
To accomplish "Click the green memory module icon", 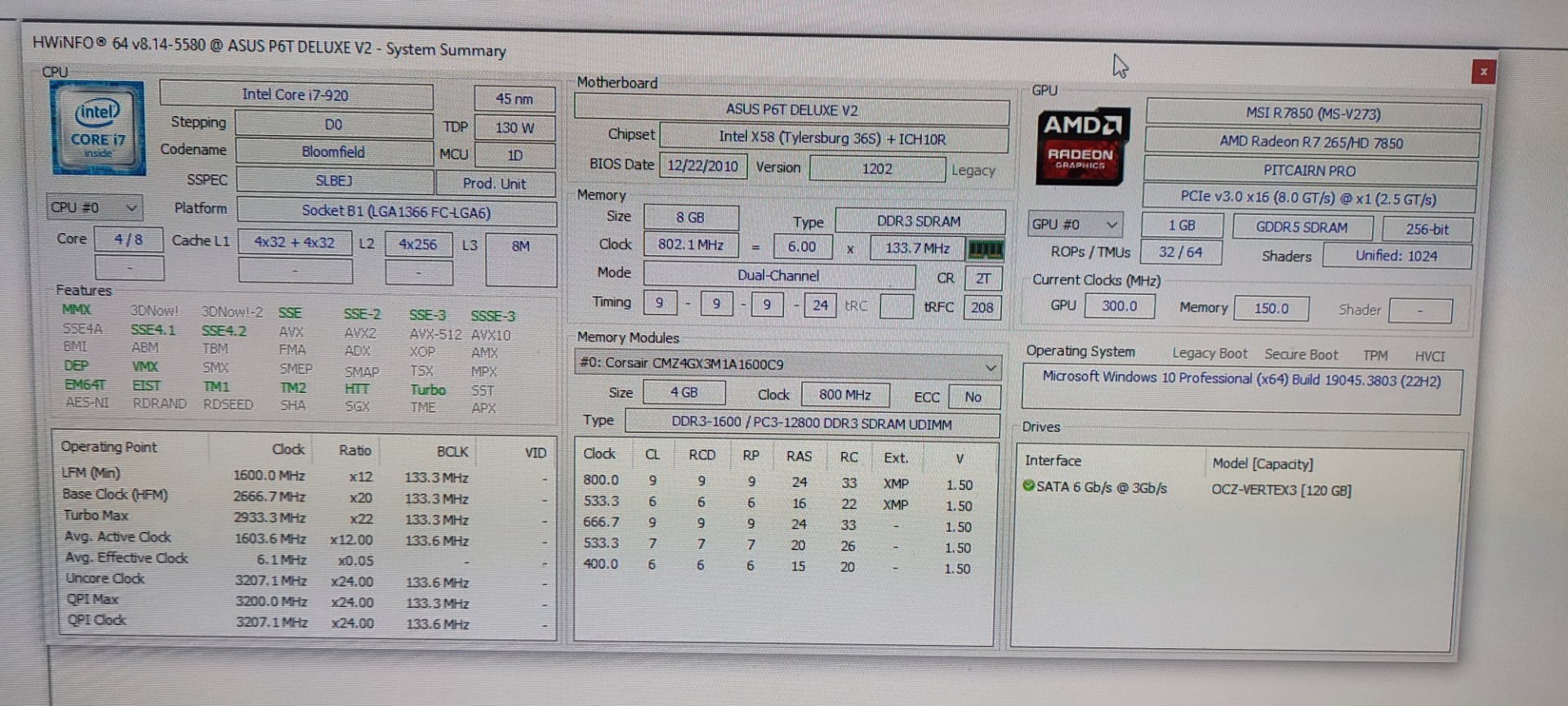I will 985,248.
